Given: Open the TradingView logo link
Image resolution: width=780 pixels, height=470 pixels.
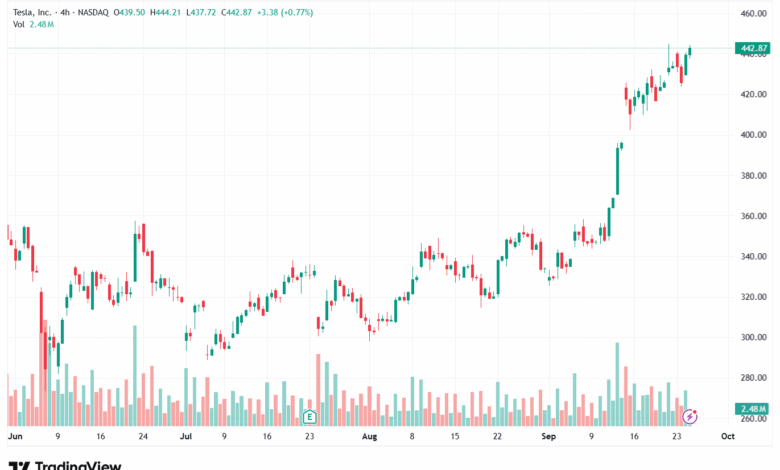Looking at the screenshot, I should click(65, 464).
